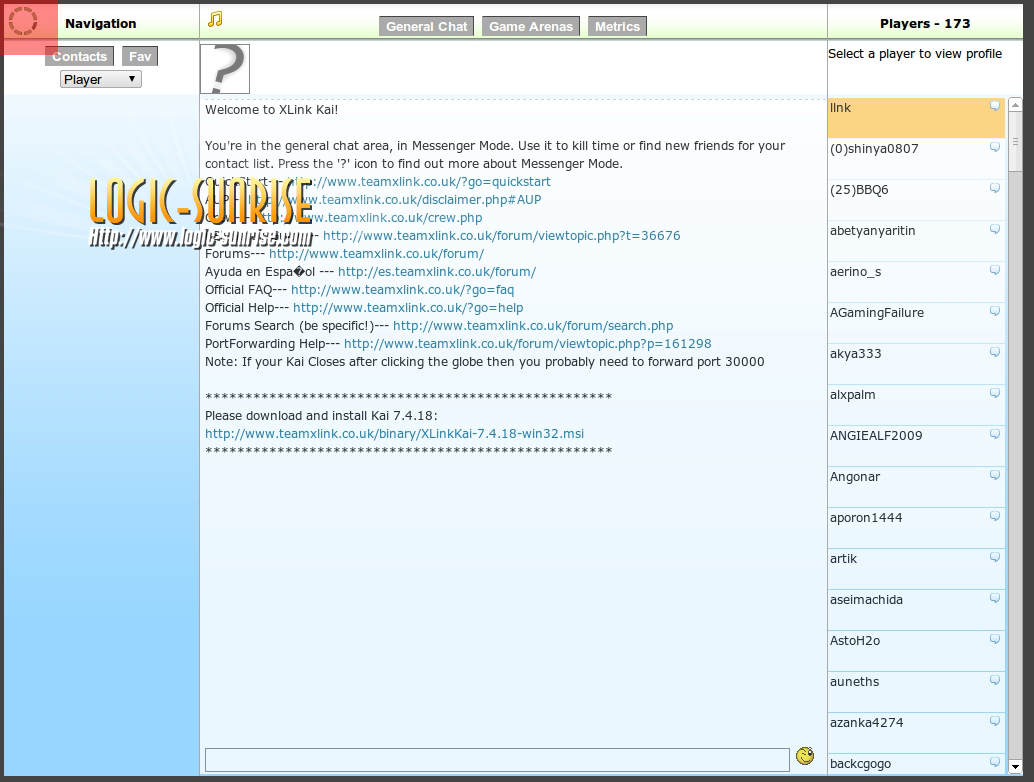Viewport: 1034px width, 782px height.
Task: Open the viewtopic.php?t=36676 link
Action: [x=502, y=235]
